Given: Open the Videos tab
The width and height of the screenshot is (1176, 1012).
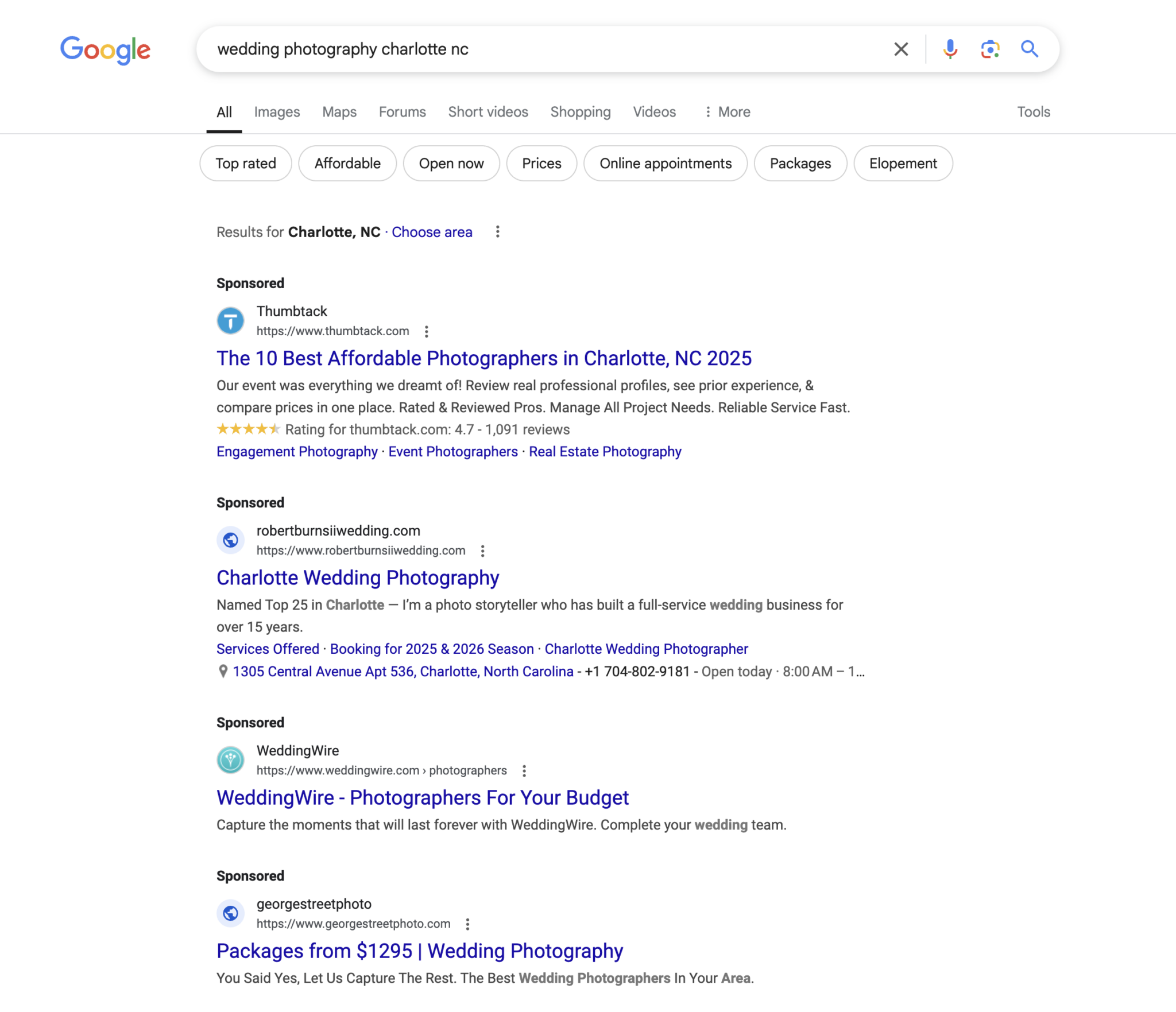Looking at the screenshot, I should (654, 112).
